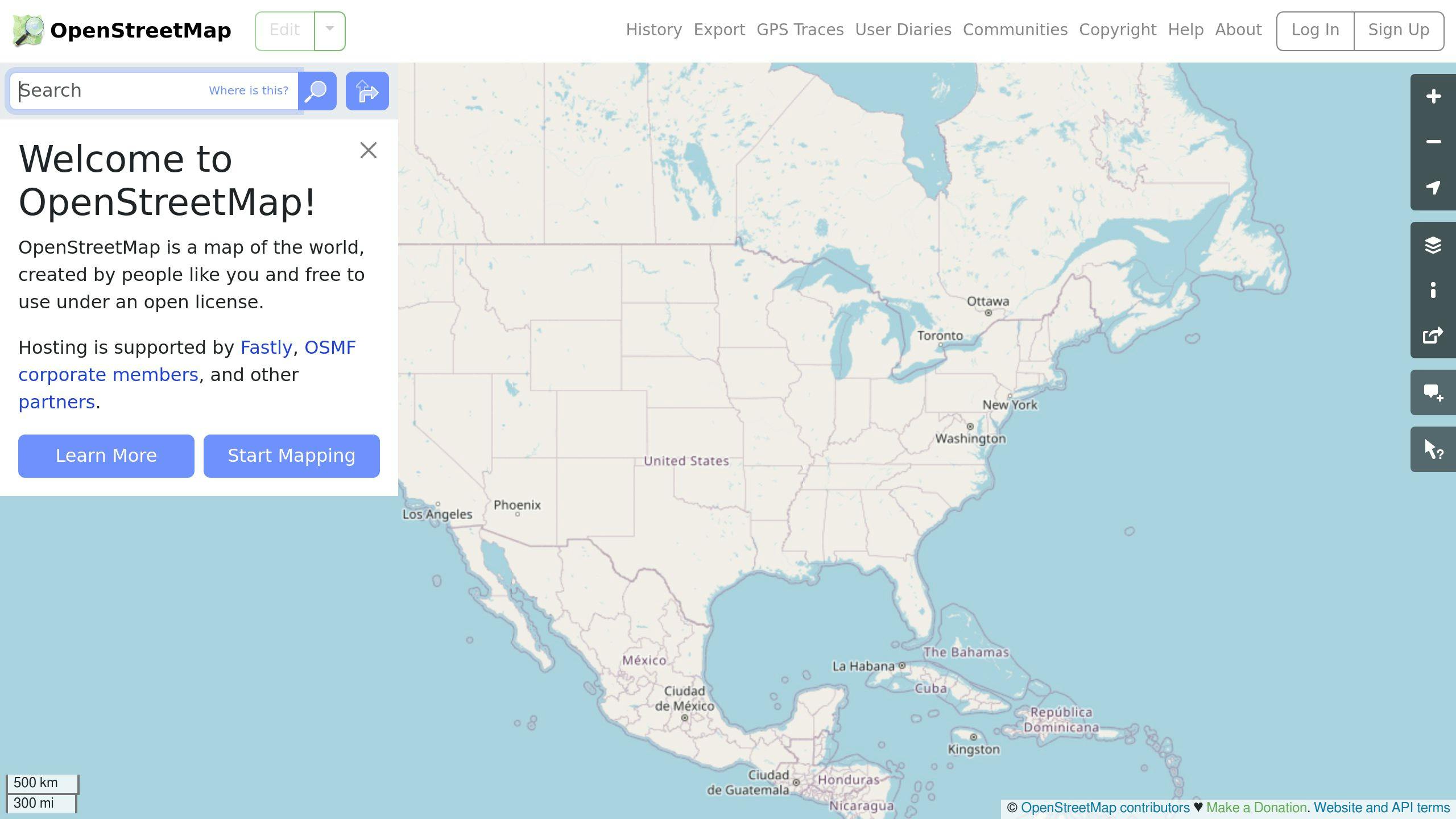Click the Where is this? link
The image size is (1456, 819).
[x=249, y=90]
